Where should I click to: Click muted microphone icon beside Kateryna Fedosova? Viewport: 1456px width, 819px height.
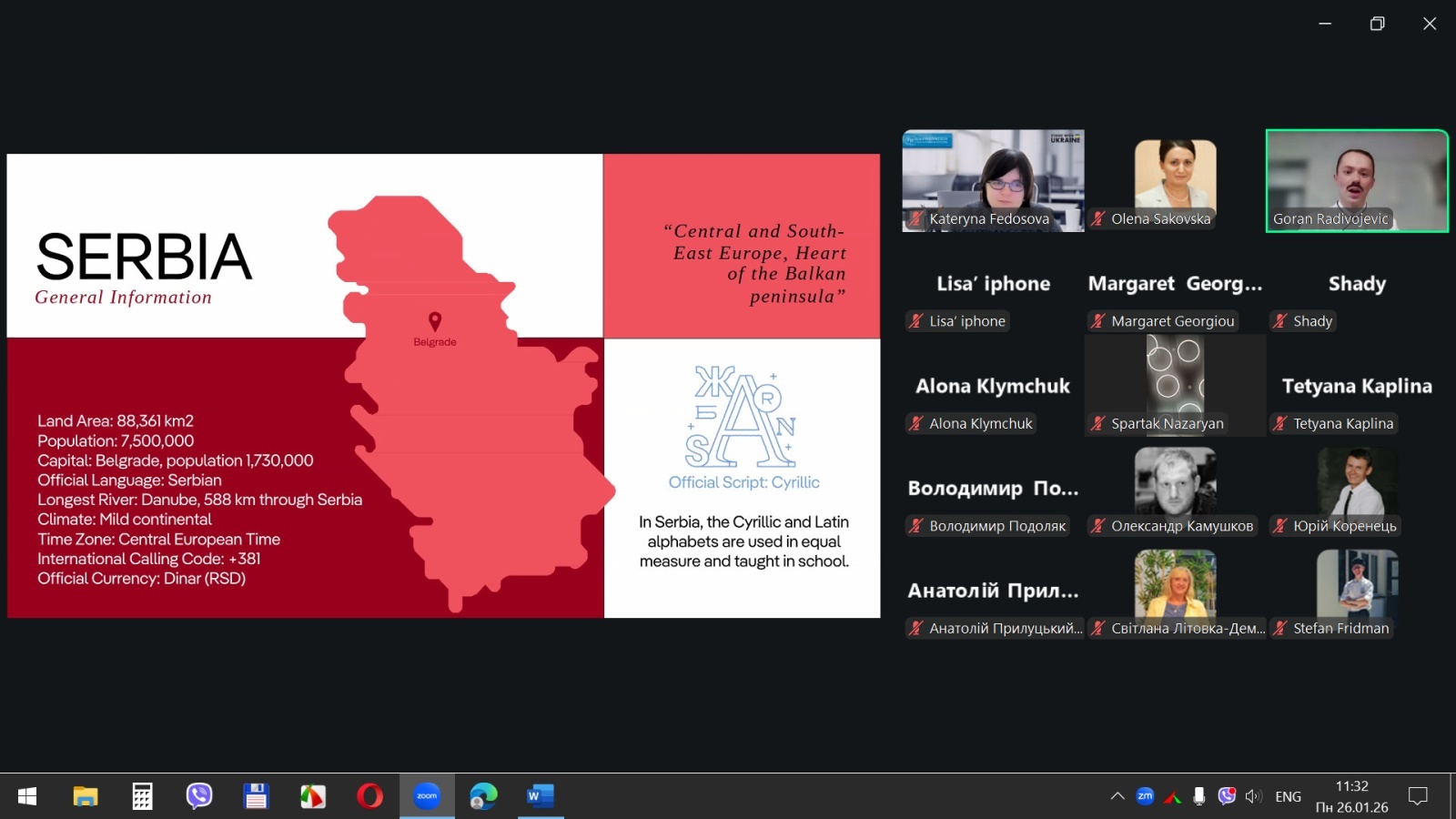coord(915,218)
